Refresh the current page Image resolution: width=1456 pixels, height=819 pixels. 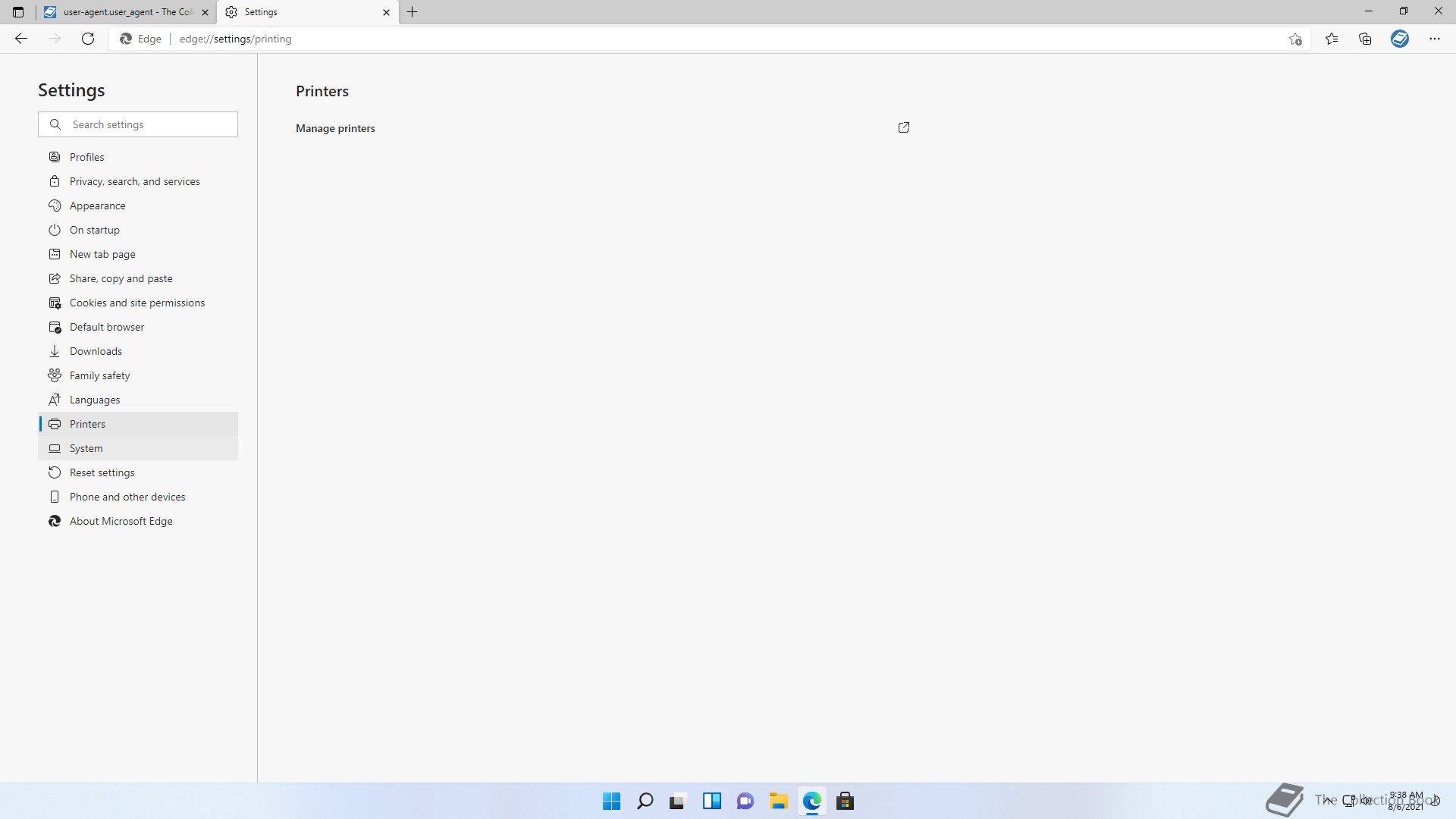(x=88, y=39)
